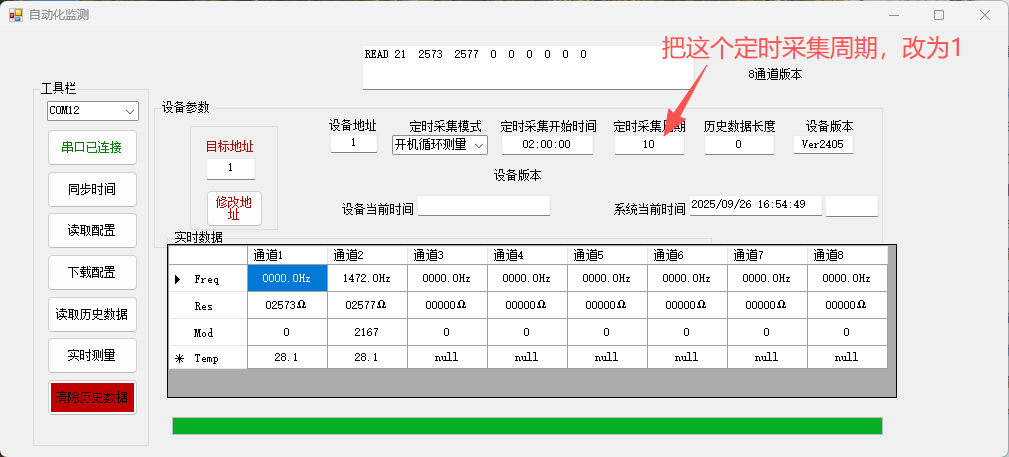Click the 设备当前时间 text box
Viewport: 1009px width, 457px height.
[484, 206]
